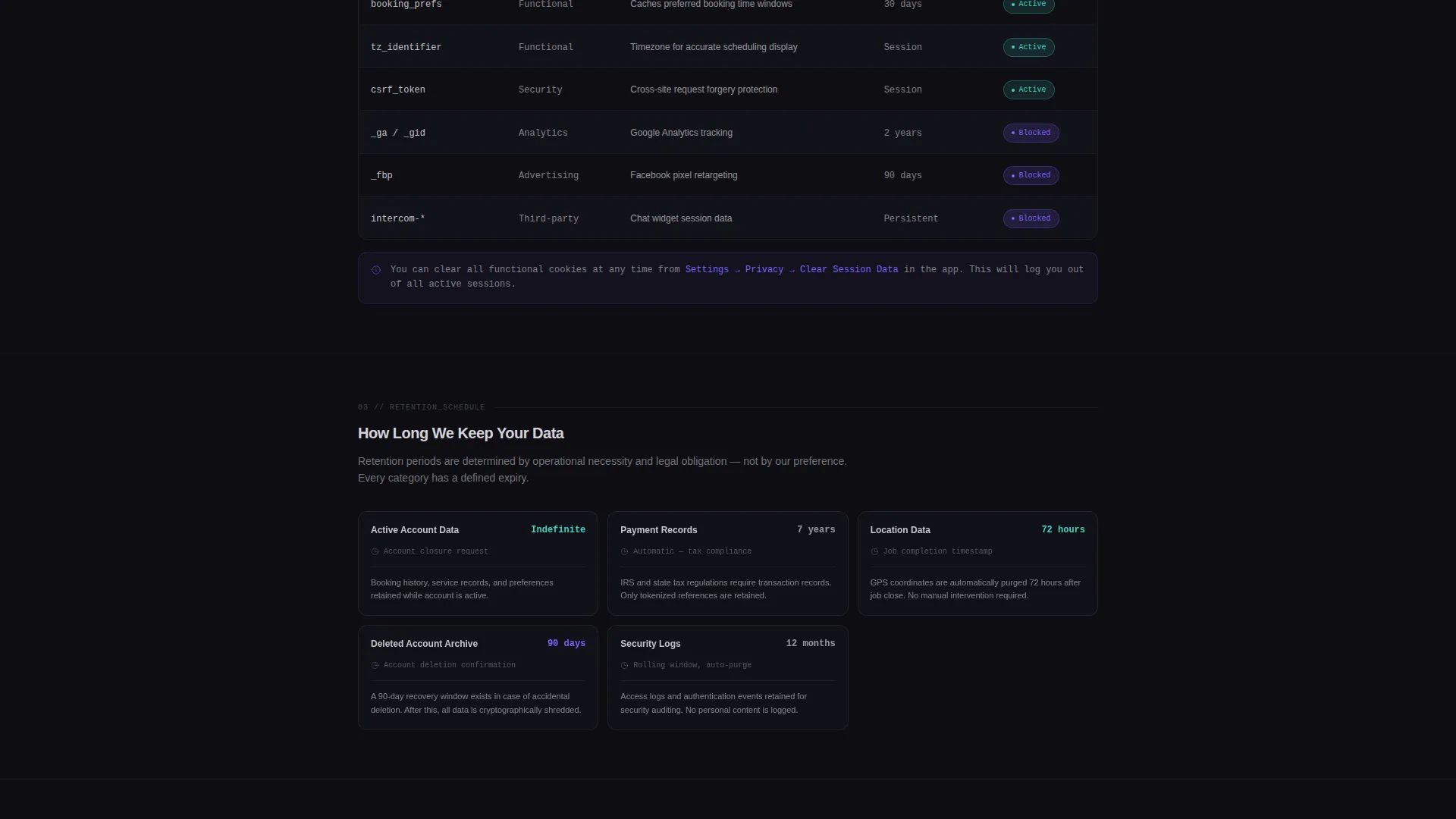The image size is (1456, 819).
Task: Click the info icon in the cookie notice
Action: coord(376,270)
